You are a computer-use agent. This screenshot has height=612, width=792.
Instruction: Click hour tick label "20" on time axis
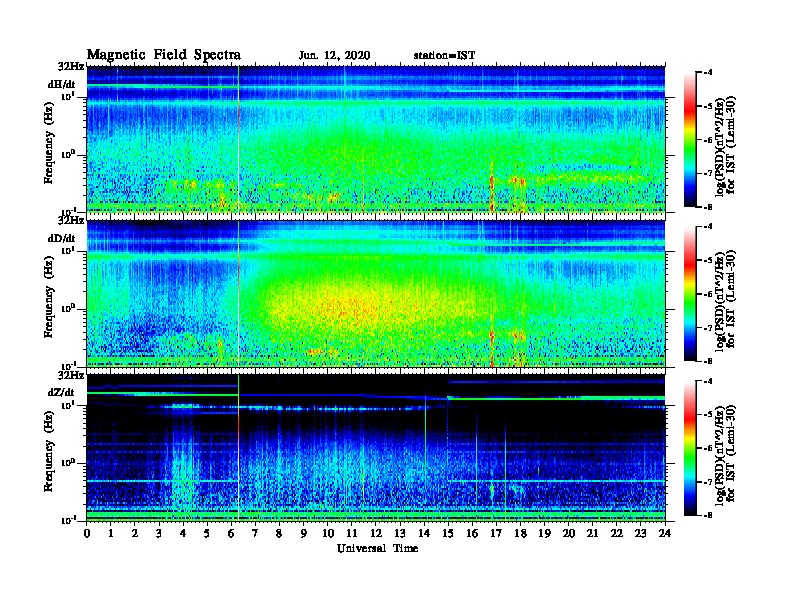click(569, 534)
